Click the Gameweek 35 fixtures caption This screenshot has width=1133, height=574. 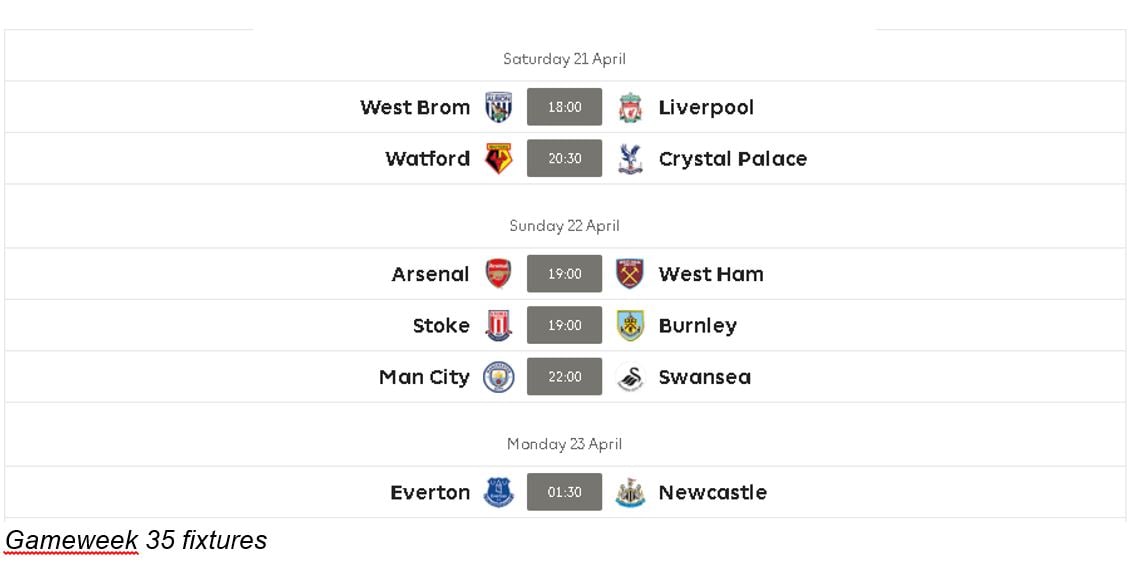click(136, 540)
